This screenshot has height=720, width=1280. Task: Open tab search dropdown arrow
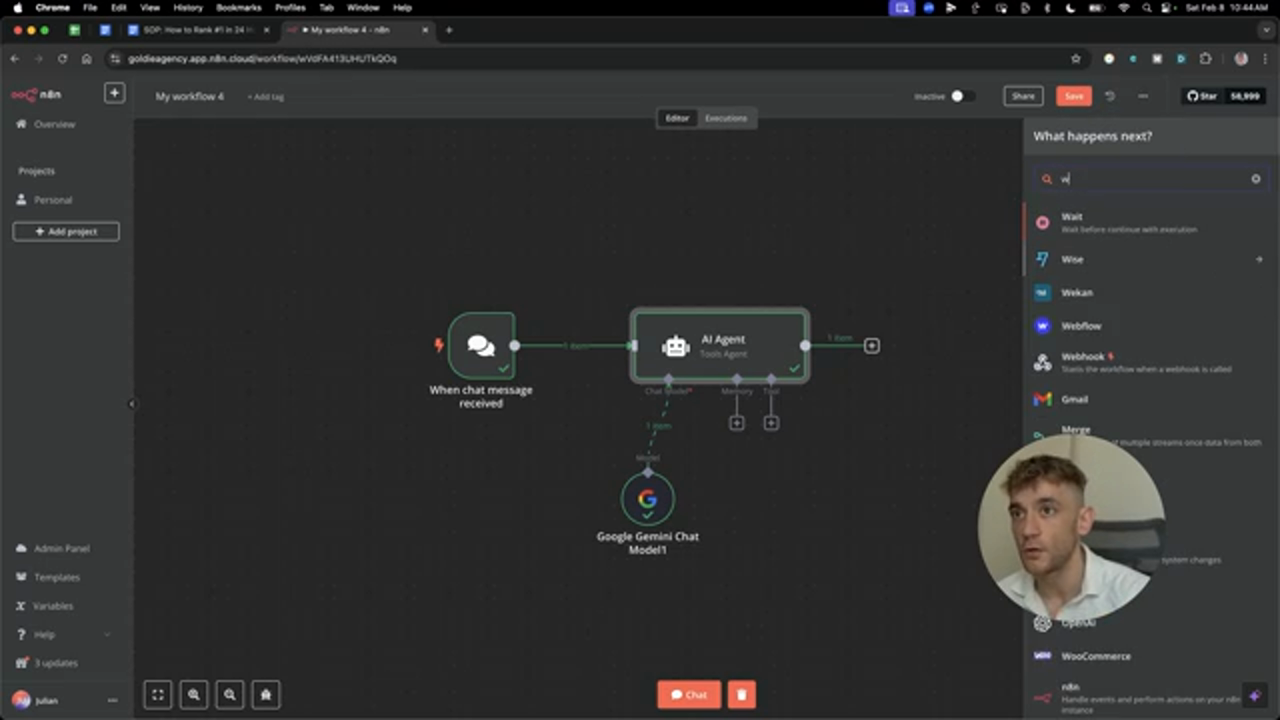click(x=1264, y=30)
